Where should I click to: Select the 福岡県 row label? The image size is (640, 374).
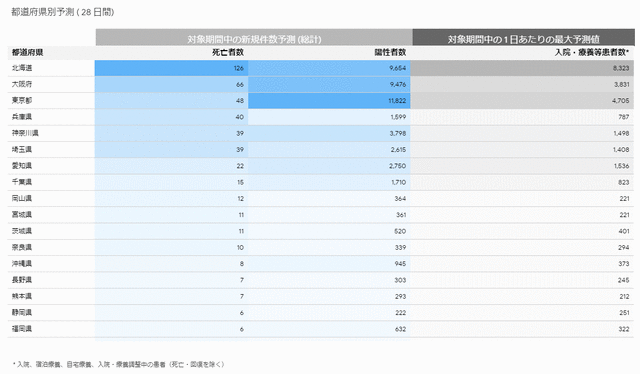click(x=22, y=329)
